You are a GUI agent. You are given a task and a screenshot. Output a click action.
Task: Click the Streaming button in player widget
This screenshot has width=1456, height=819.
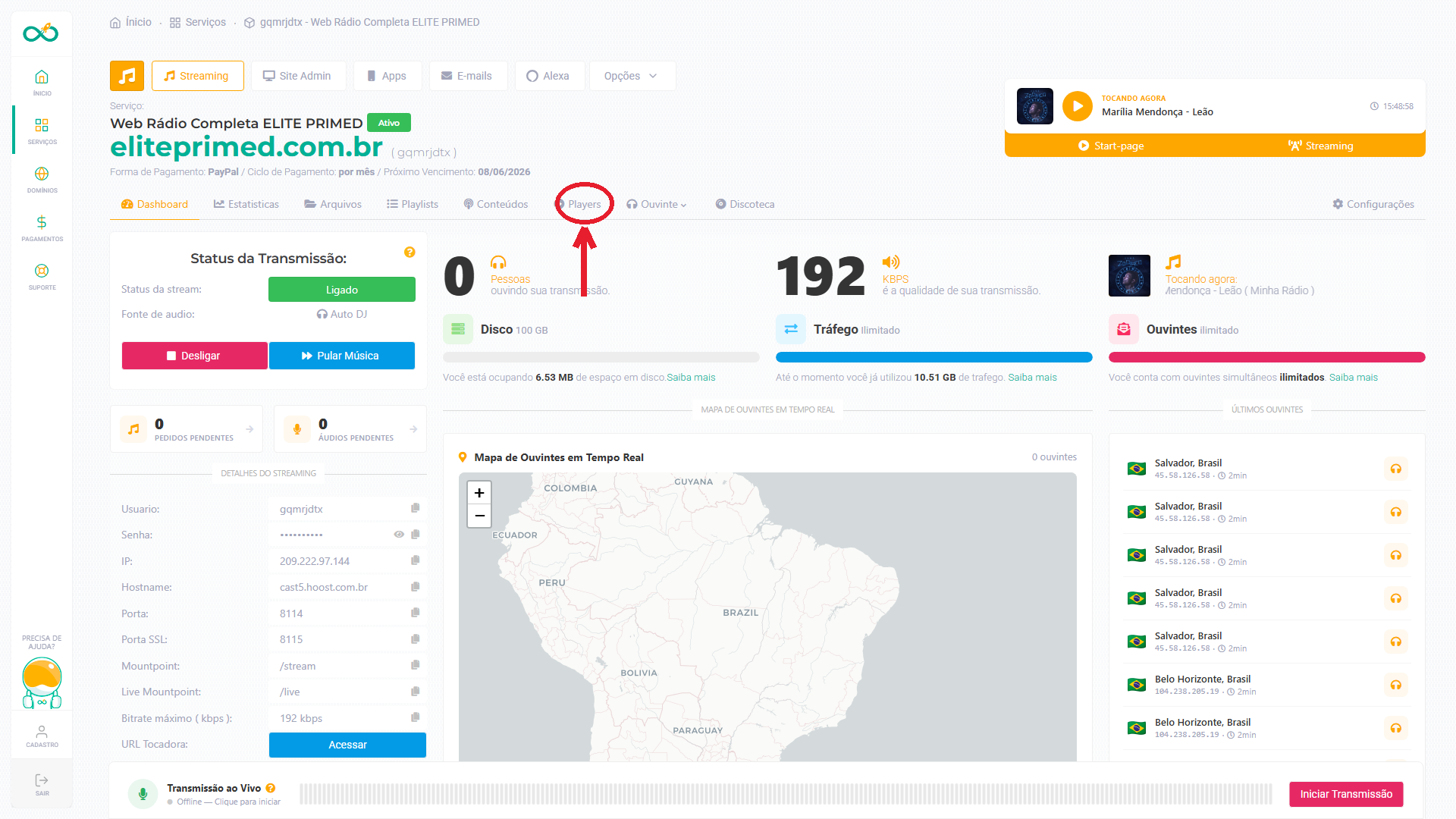point(1320,146)
